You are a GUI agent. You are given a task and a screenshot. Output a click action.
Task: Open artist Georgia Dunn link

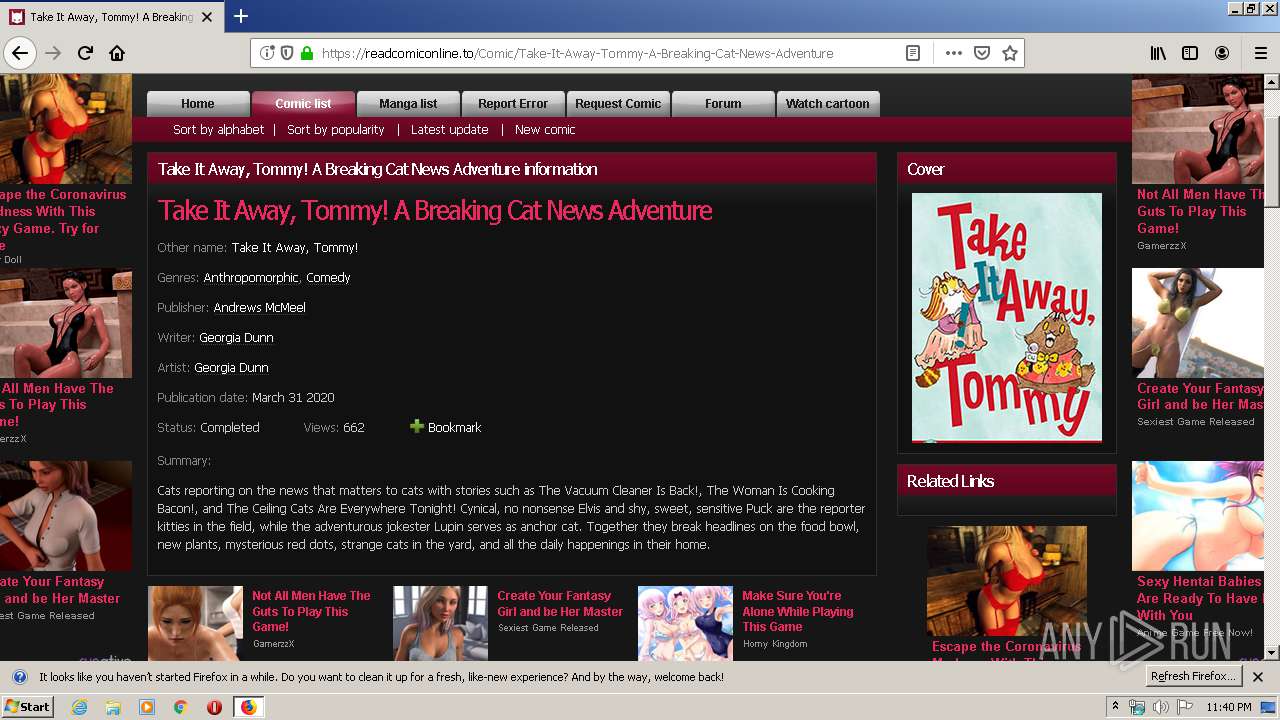click(x=231, y=368)
